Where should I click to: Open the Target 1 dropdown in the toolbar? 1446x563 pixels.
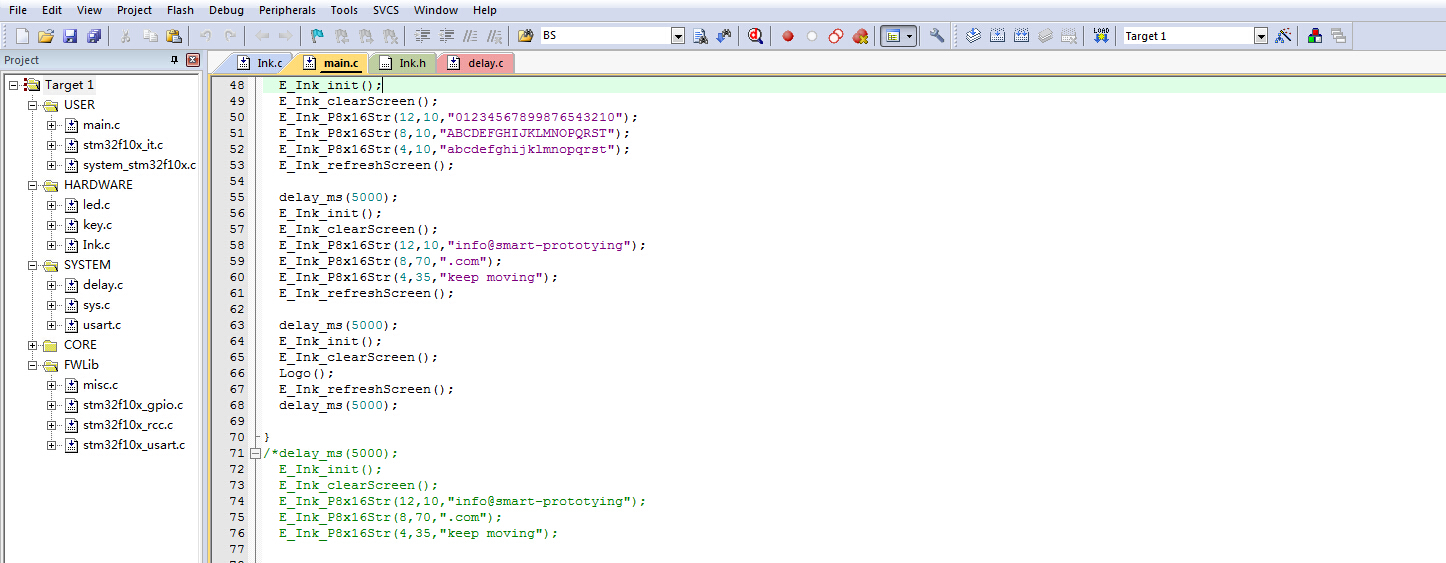pyautogui.click(x=1261, y=36)
